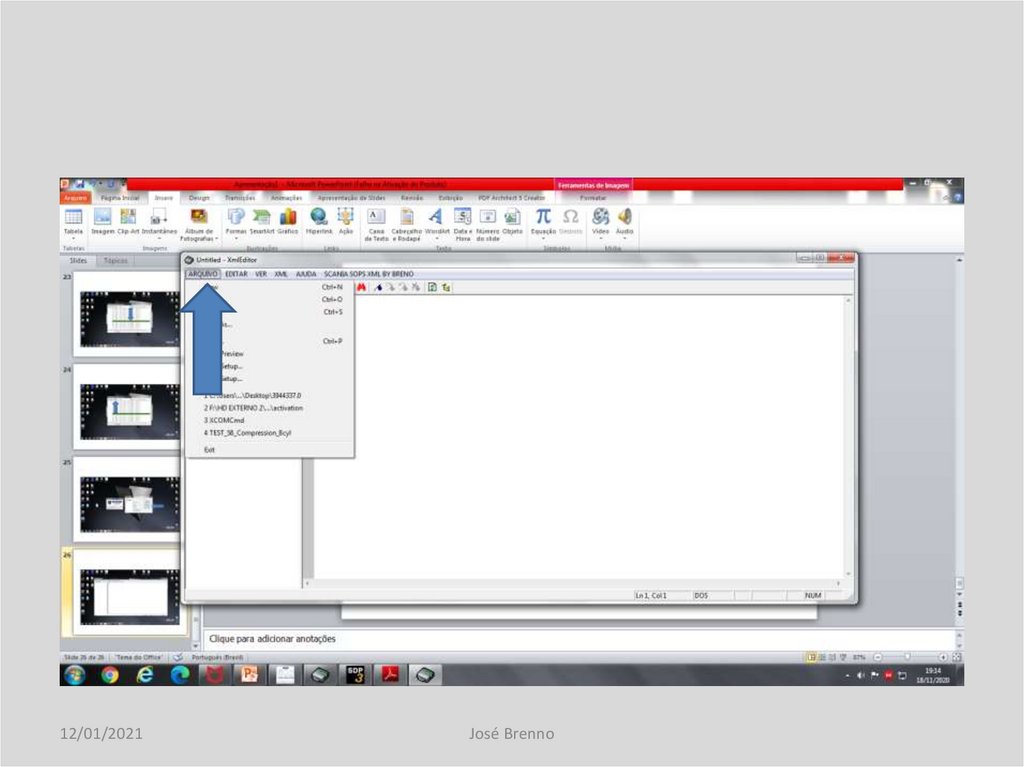
Task: Open recent file 4 TEST_38_Compression_8cyl
Action: [270, 433]
